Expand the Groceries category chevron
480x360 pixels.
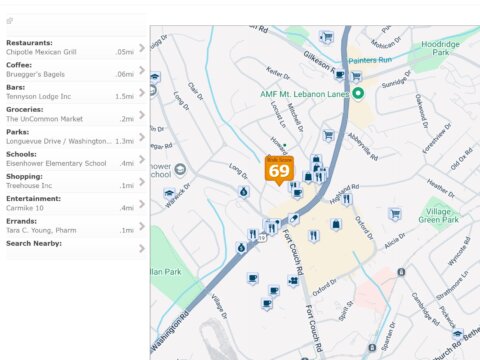click(142, 115)
